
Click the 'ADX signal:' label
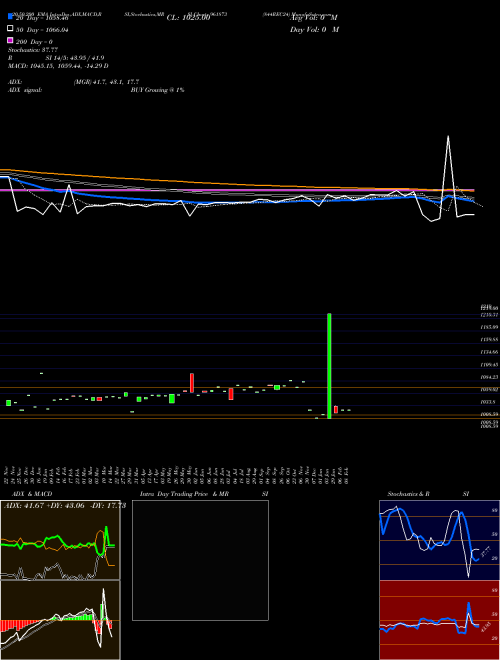pyautogui.click(x=24, y=90)
